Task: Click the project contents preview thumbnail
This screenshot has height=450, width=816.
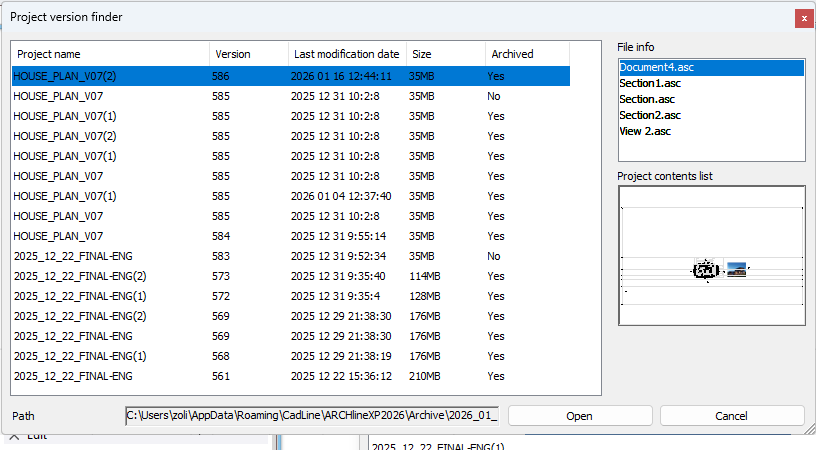Action: click(x=711, y=255)
